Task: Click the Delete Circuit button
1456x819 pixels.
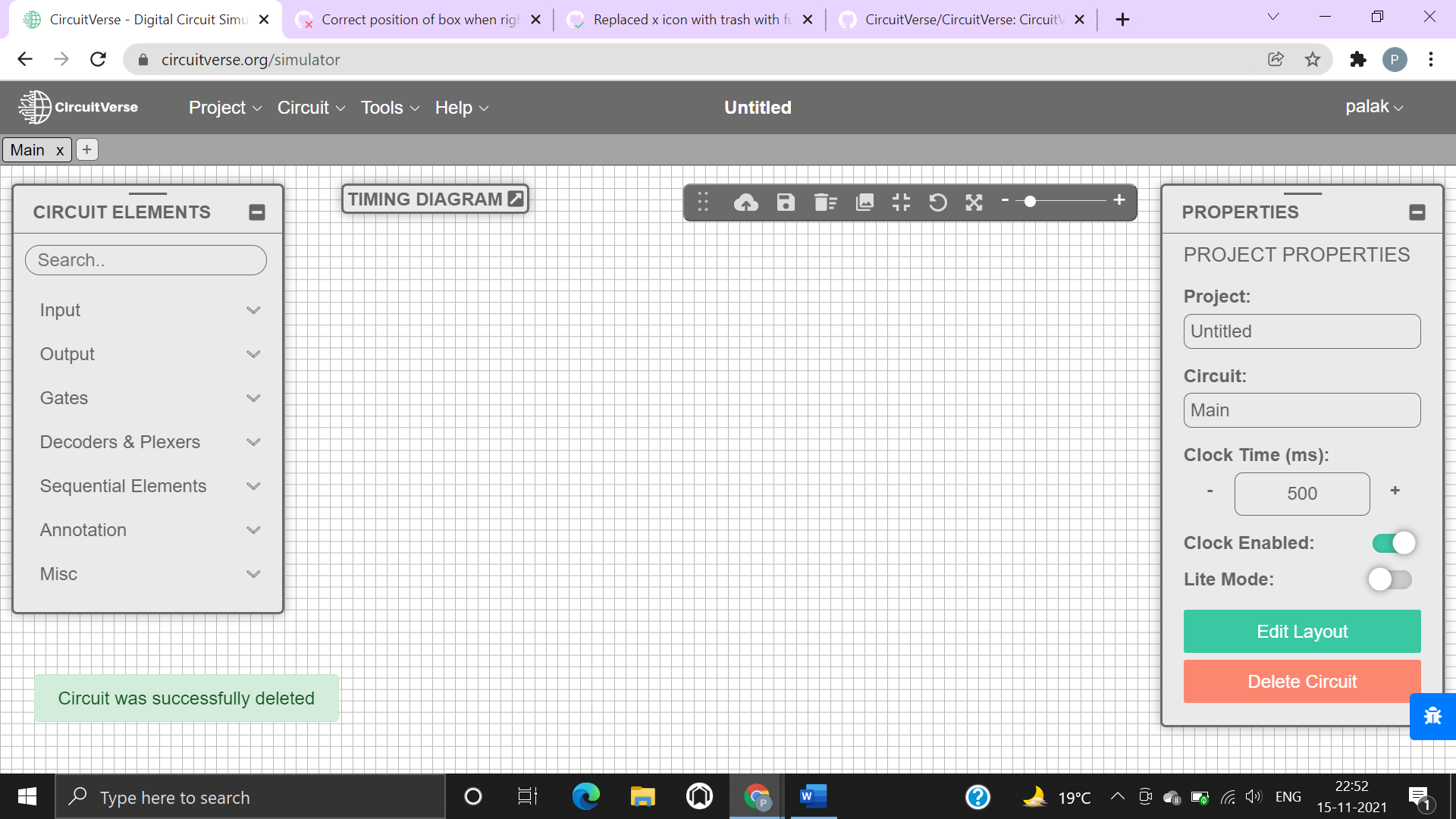Action: 1301,682
